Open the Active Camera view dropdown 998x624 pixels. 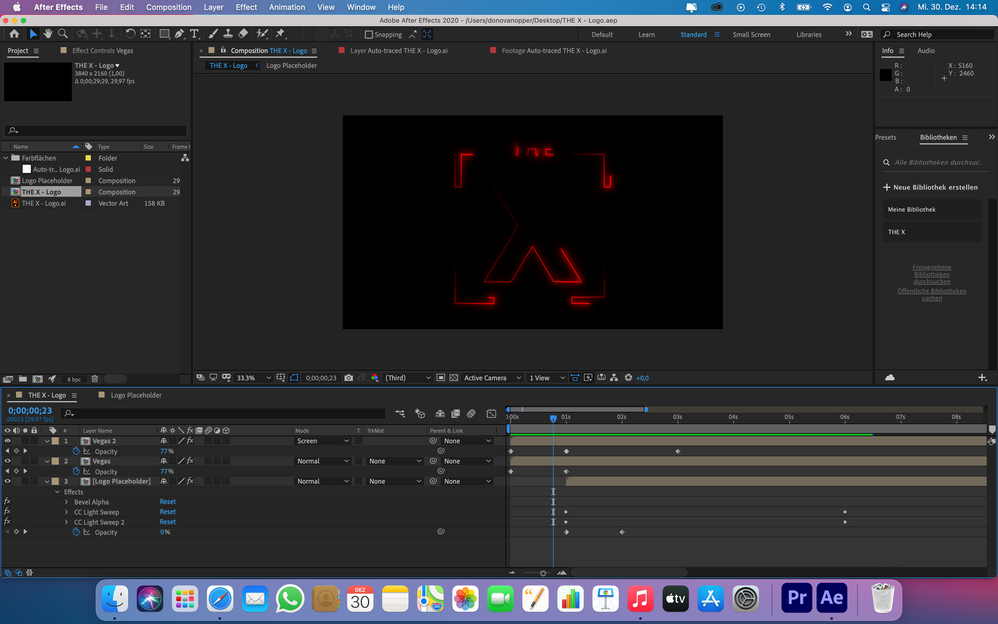pos(490,378)
